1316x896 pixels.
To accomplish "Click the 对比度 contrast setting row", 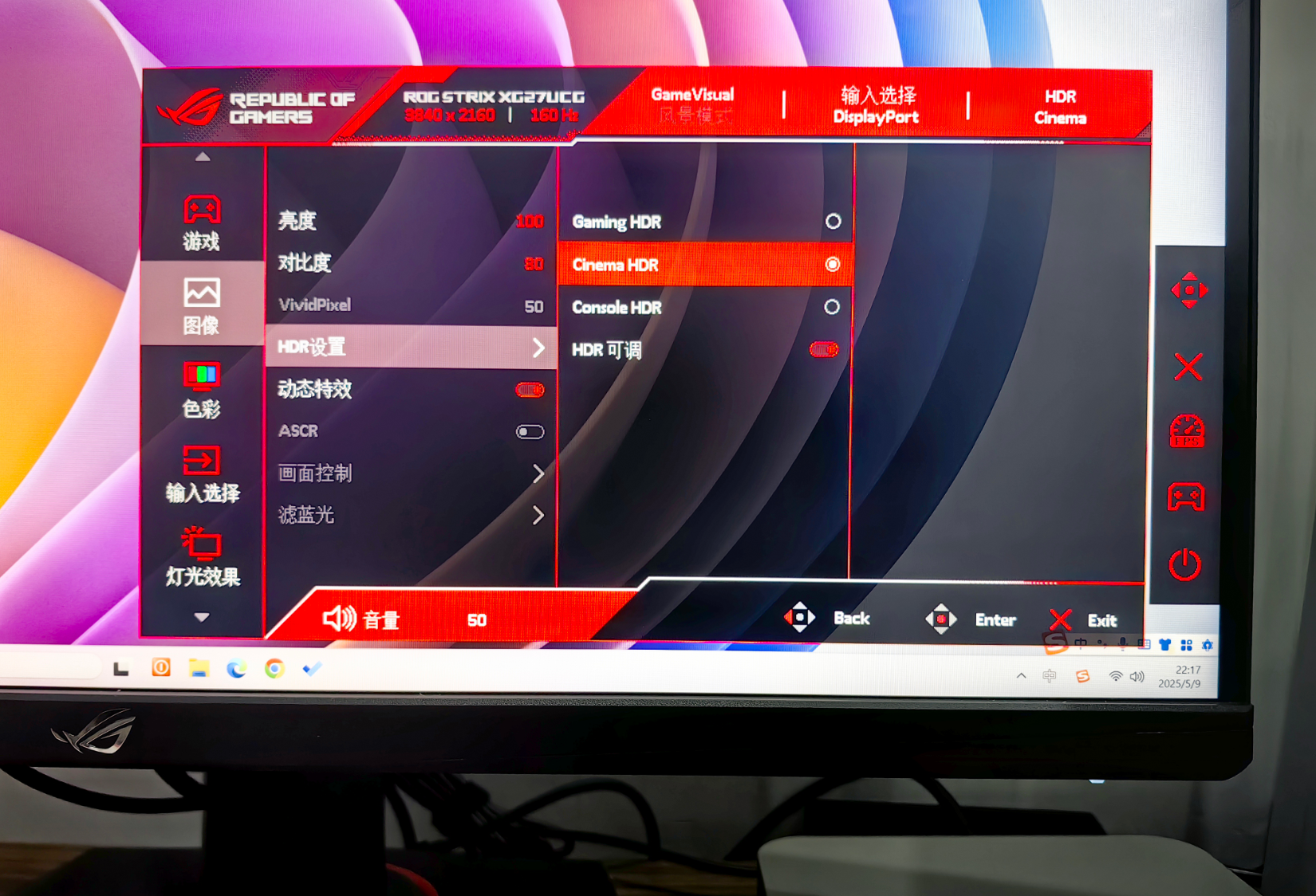I will coord(411,263).
